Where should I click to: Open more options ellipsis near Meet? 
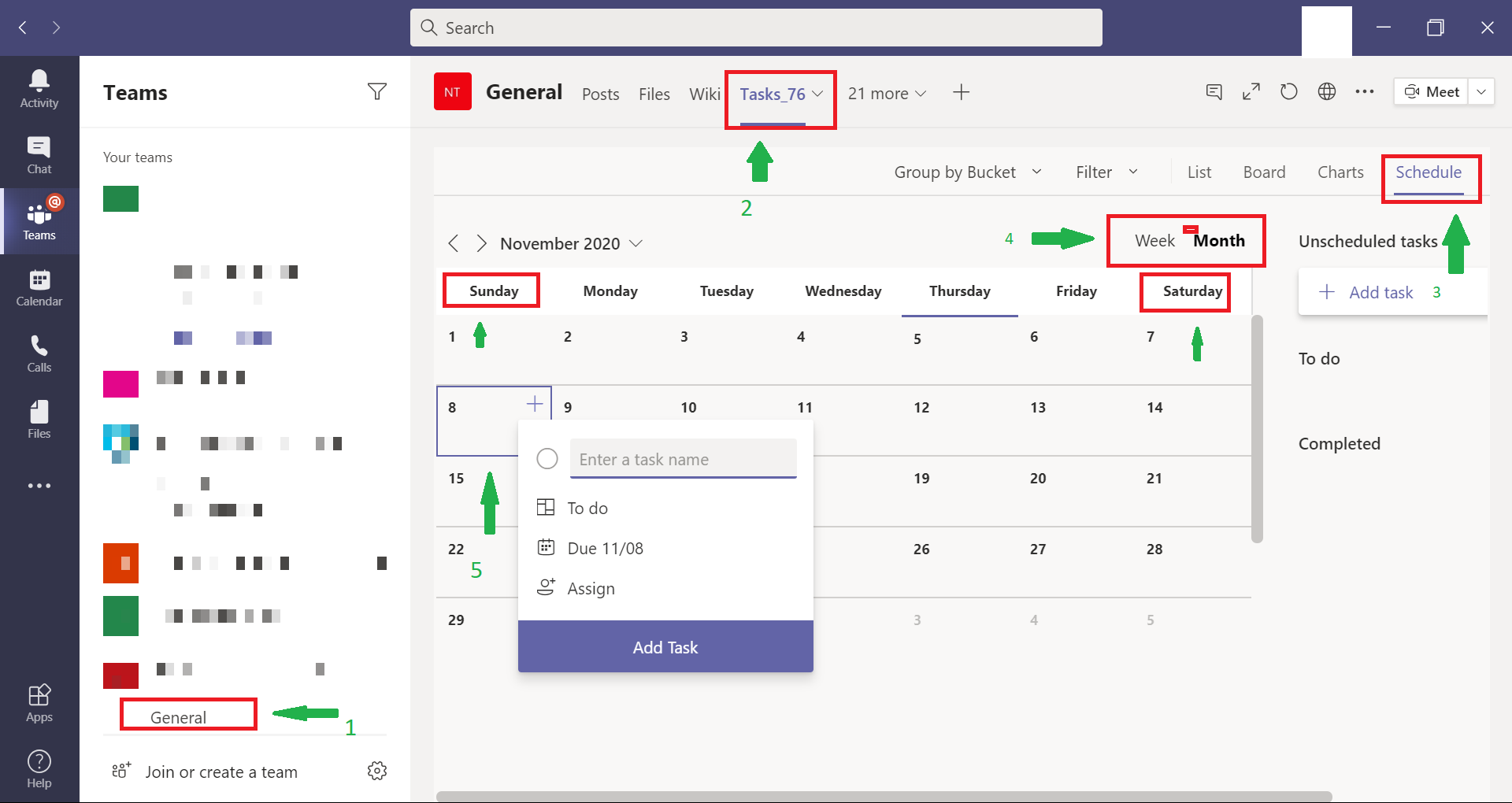pyautogui.click(x=1365, y=92)
